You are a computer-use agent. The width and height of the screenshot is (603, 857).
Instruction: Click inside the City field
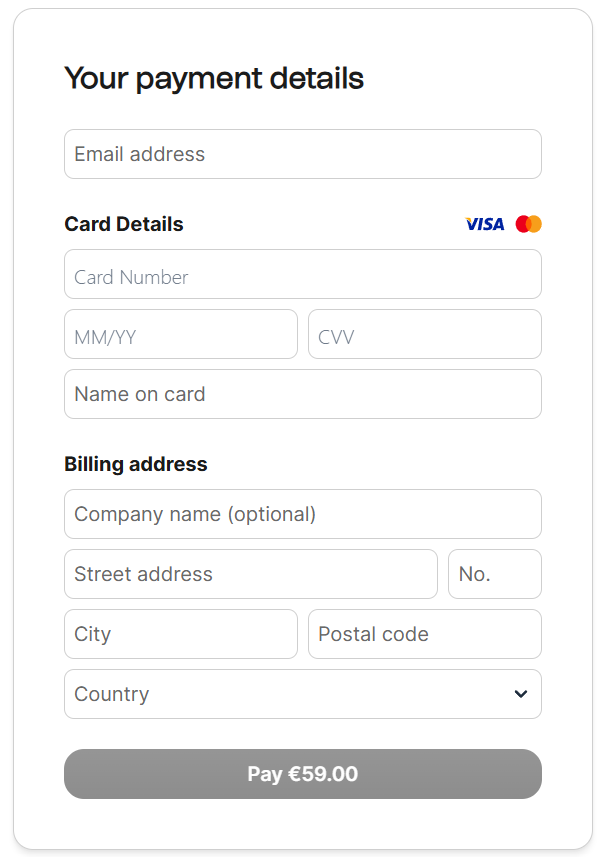click(x=180, y=634)
